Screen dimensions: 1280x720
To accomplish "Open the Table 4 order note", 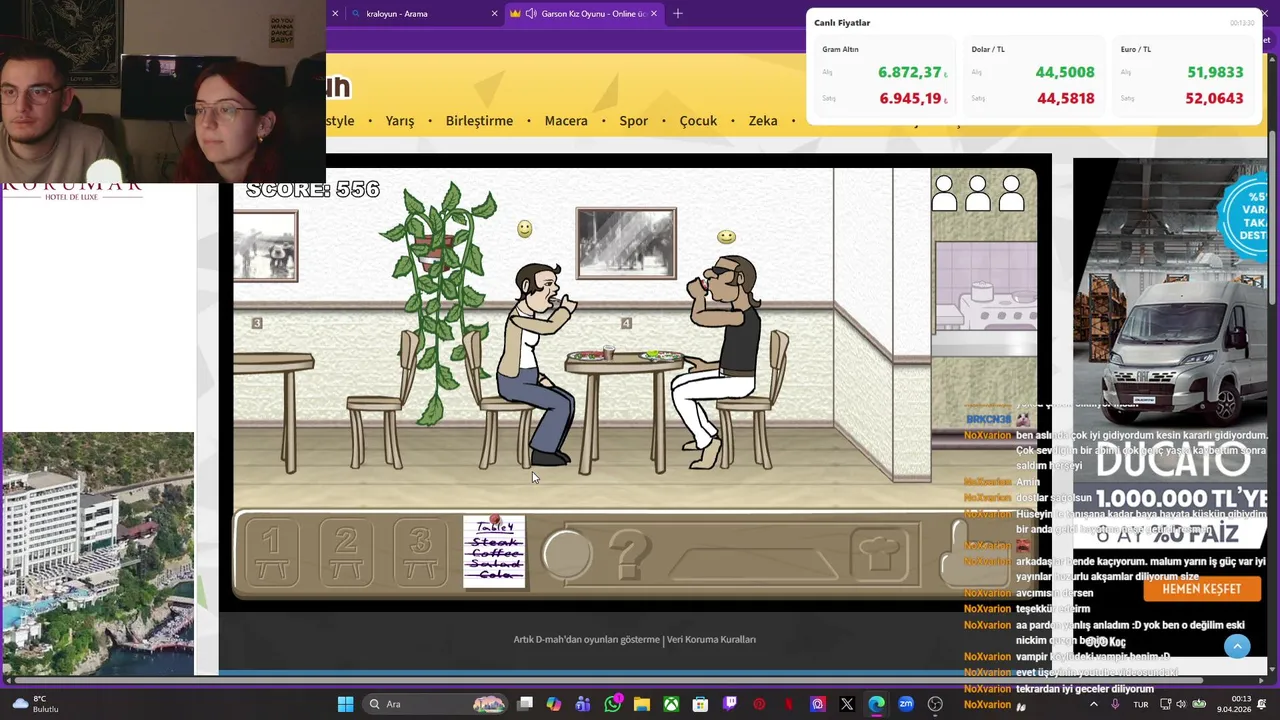I will click(x=494, y=551).
